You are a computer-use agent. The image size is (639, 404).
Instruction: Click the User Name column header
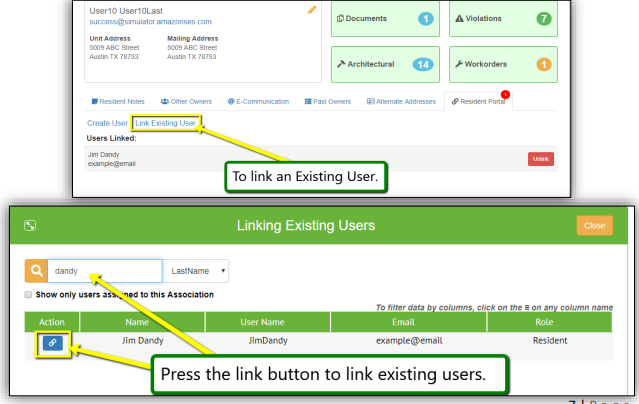[x=268, y=322]
